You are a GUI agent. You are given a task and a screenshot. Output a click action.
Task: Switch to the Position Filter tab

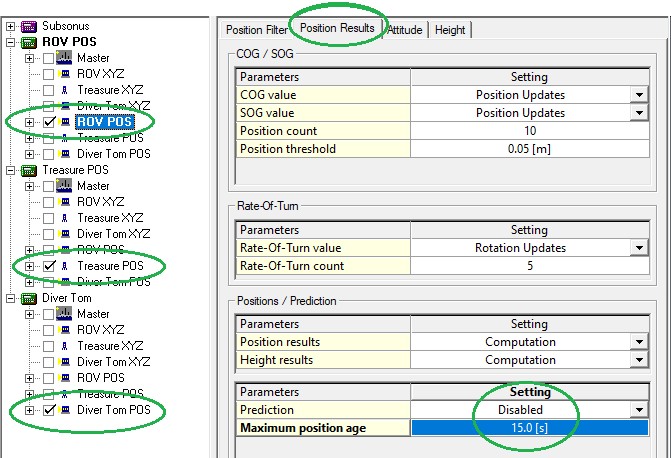pos(257,30)
